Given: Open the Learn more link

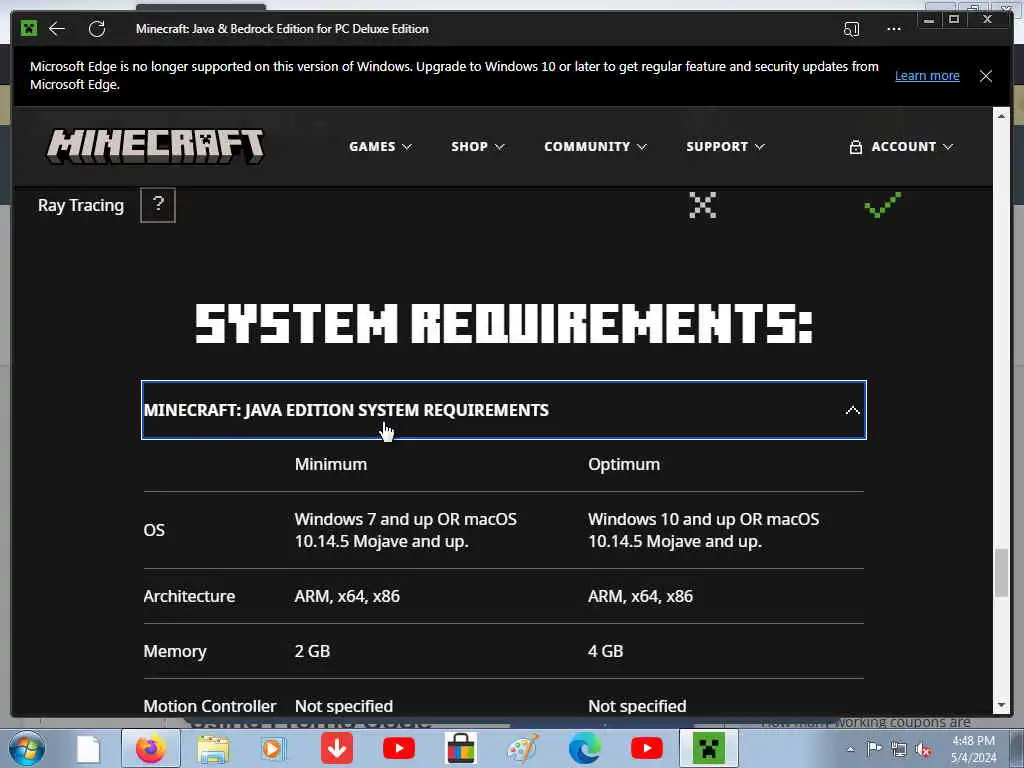Looking at the screenshot, I should (x=927, y=76).
